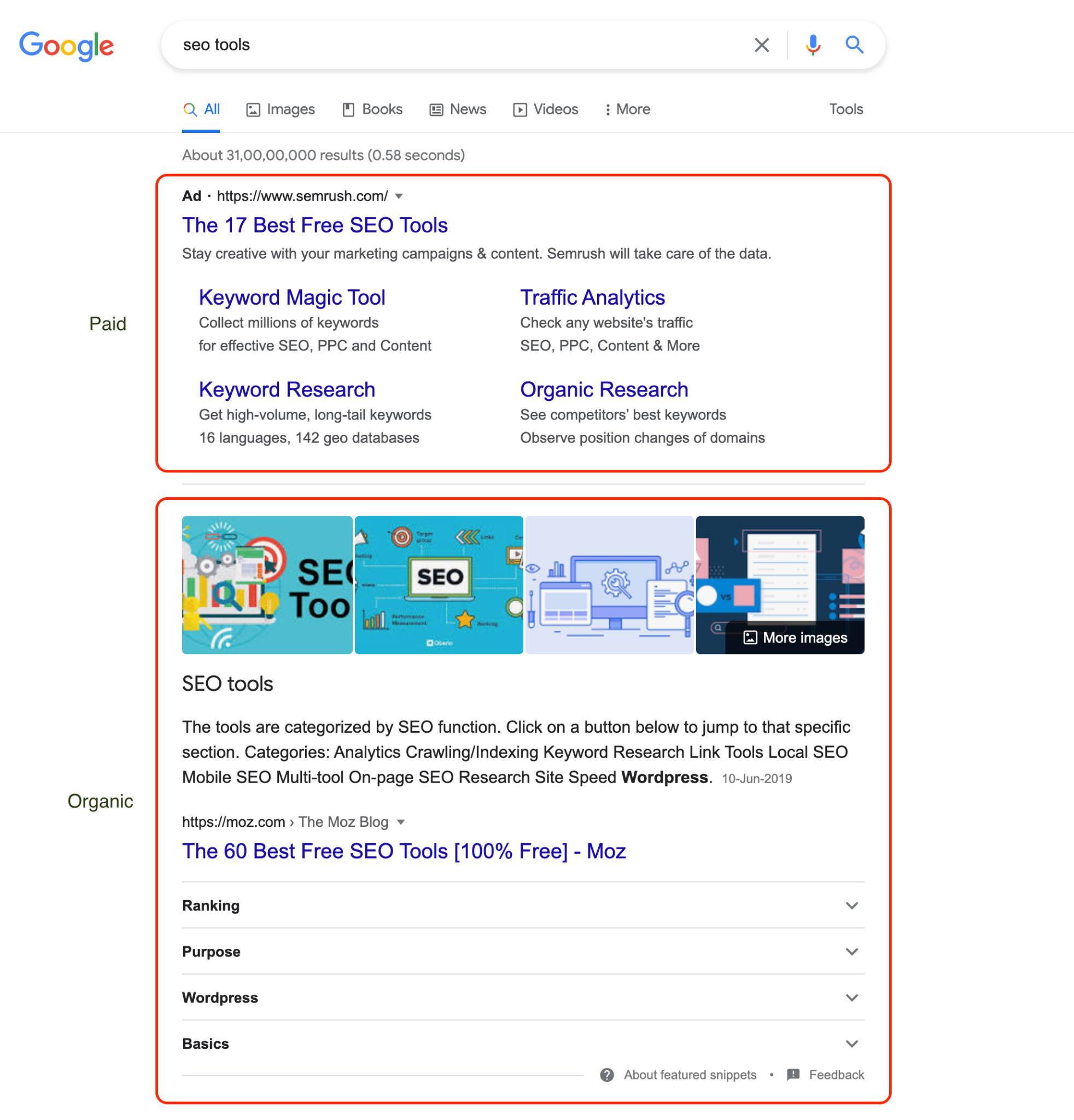Screen dimensions: 1074x1120
Task: Expand the Purpose section
Action: [851, 952]
